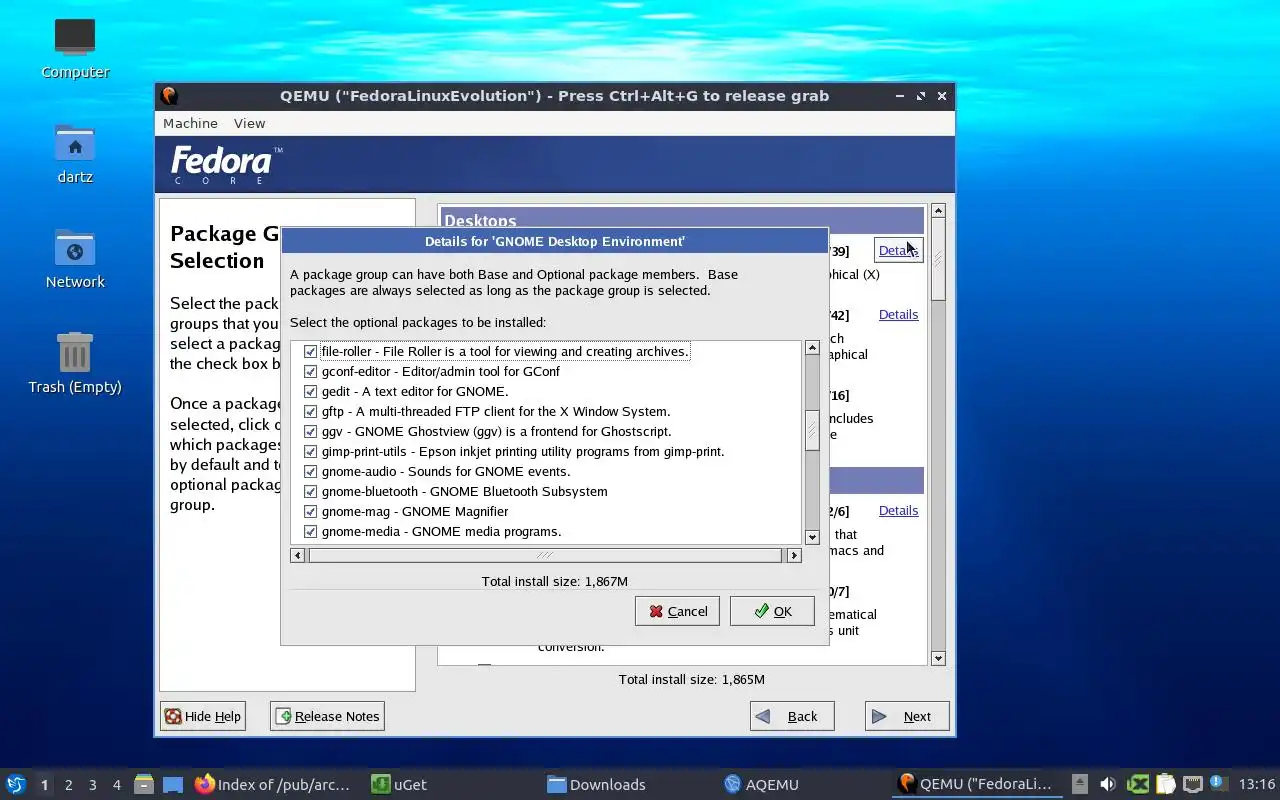Click Cancel in the details dialog

677,611
